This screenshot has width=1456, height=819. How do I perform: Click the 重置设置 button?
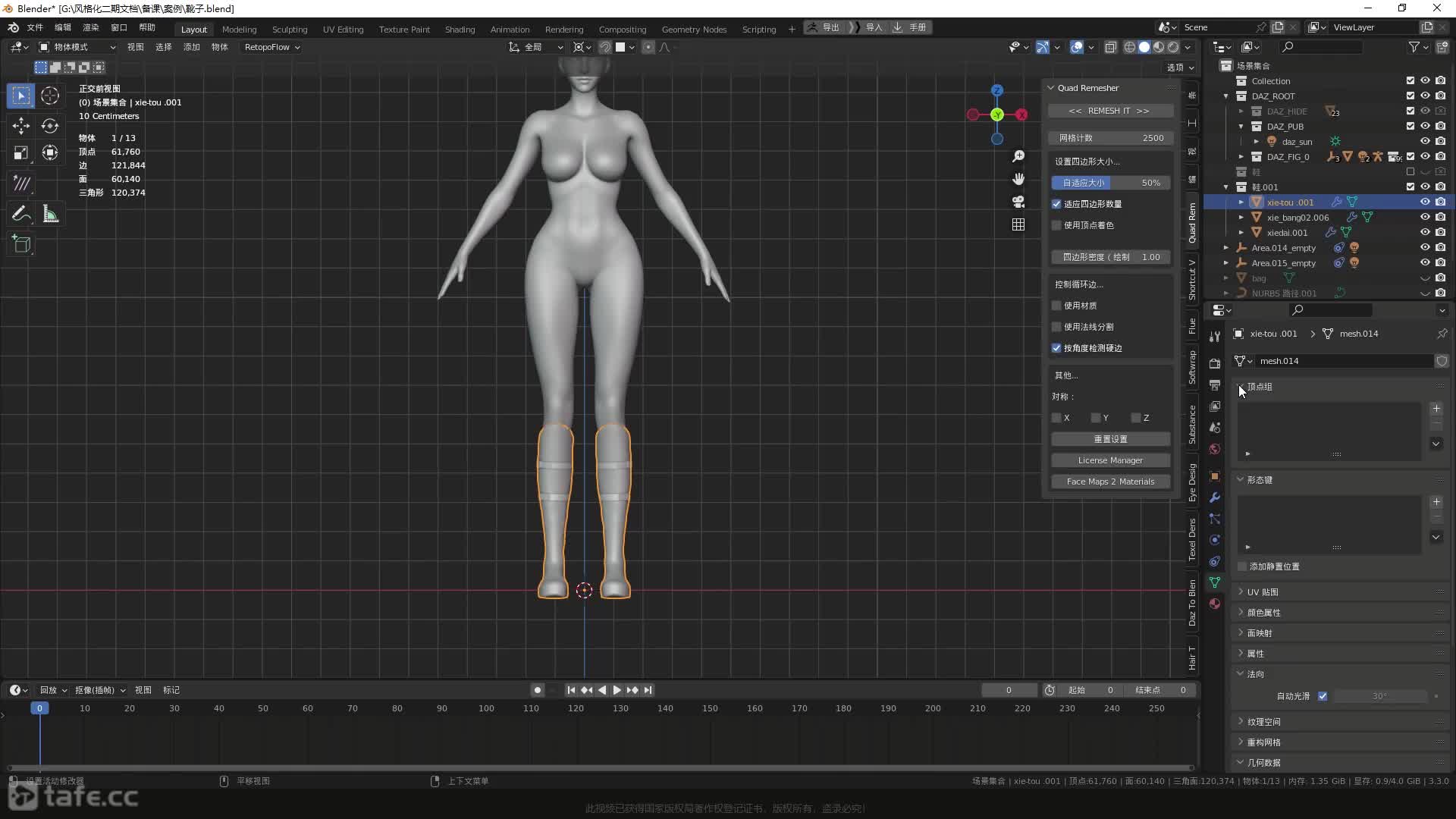[1110, 439]
